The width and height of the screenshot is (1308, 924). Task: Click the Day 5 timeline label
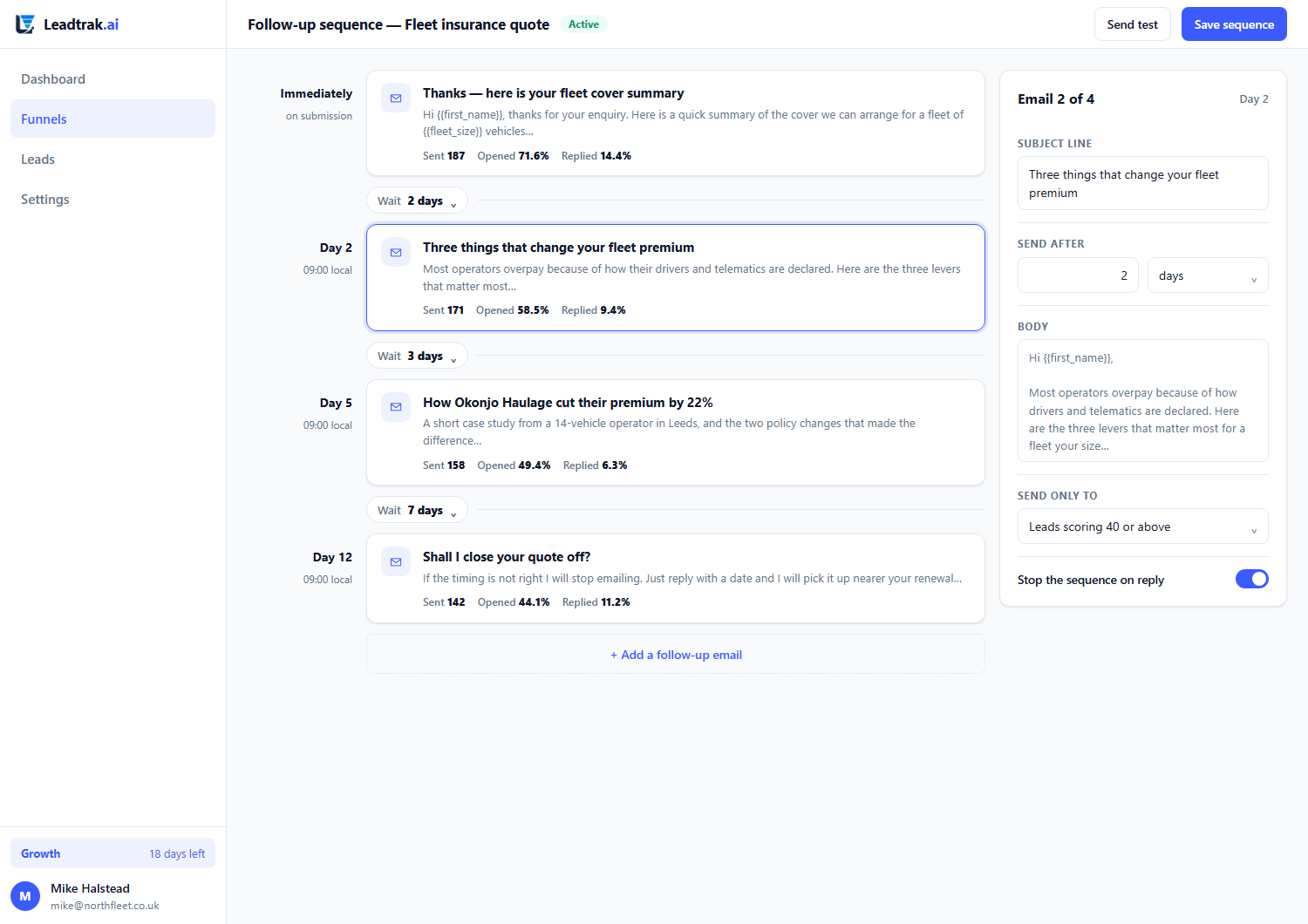336,403
